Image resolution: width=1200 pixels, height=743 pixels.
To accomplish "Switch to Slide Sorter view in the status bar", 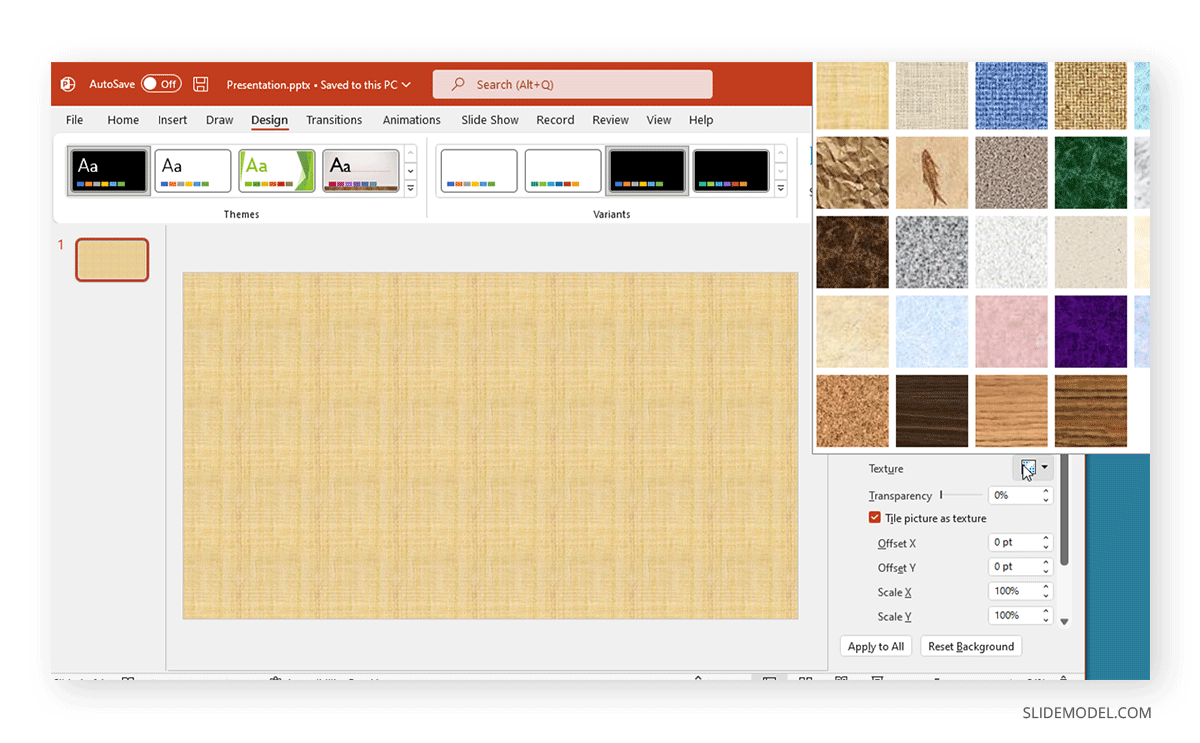I will [806, 679].
